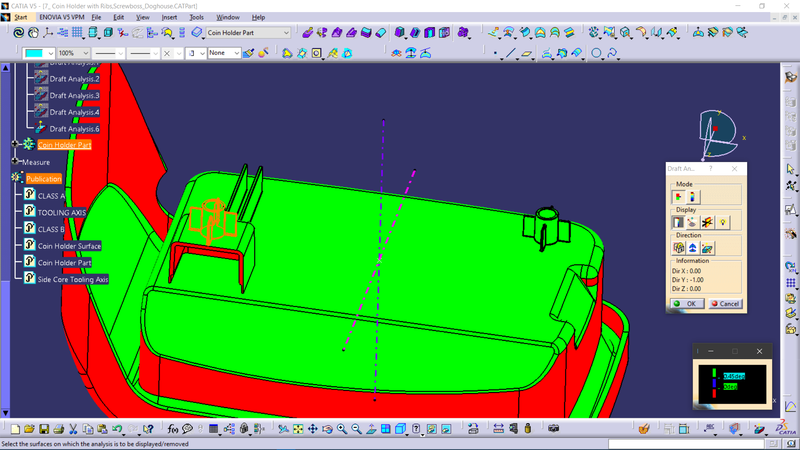The image size is (800, 450).
Task: Click the red 0deg color bar in legend
Action: (x=714, y=392)
